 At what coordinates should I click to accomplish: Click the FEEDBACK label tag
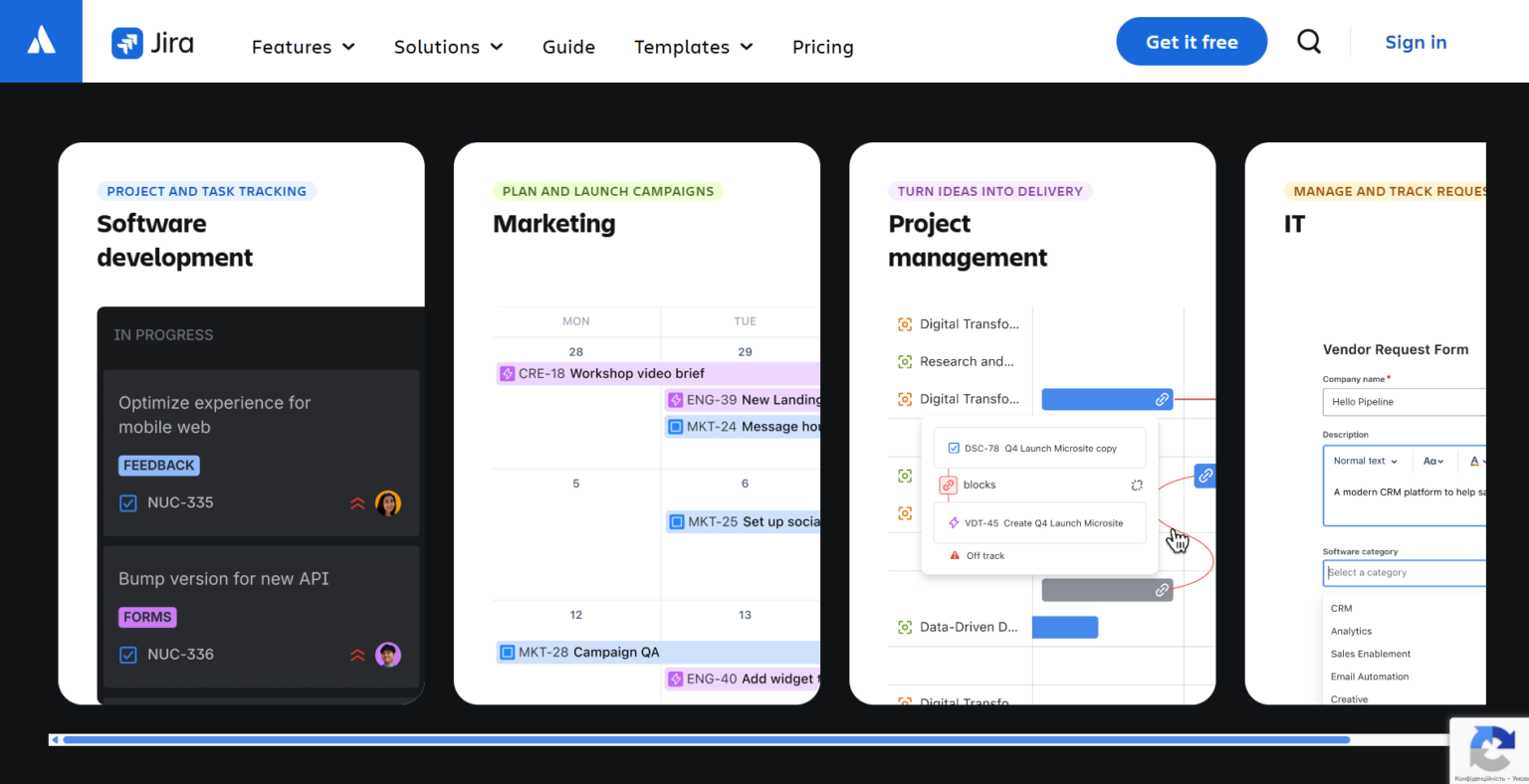click(159, 466)
